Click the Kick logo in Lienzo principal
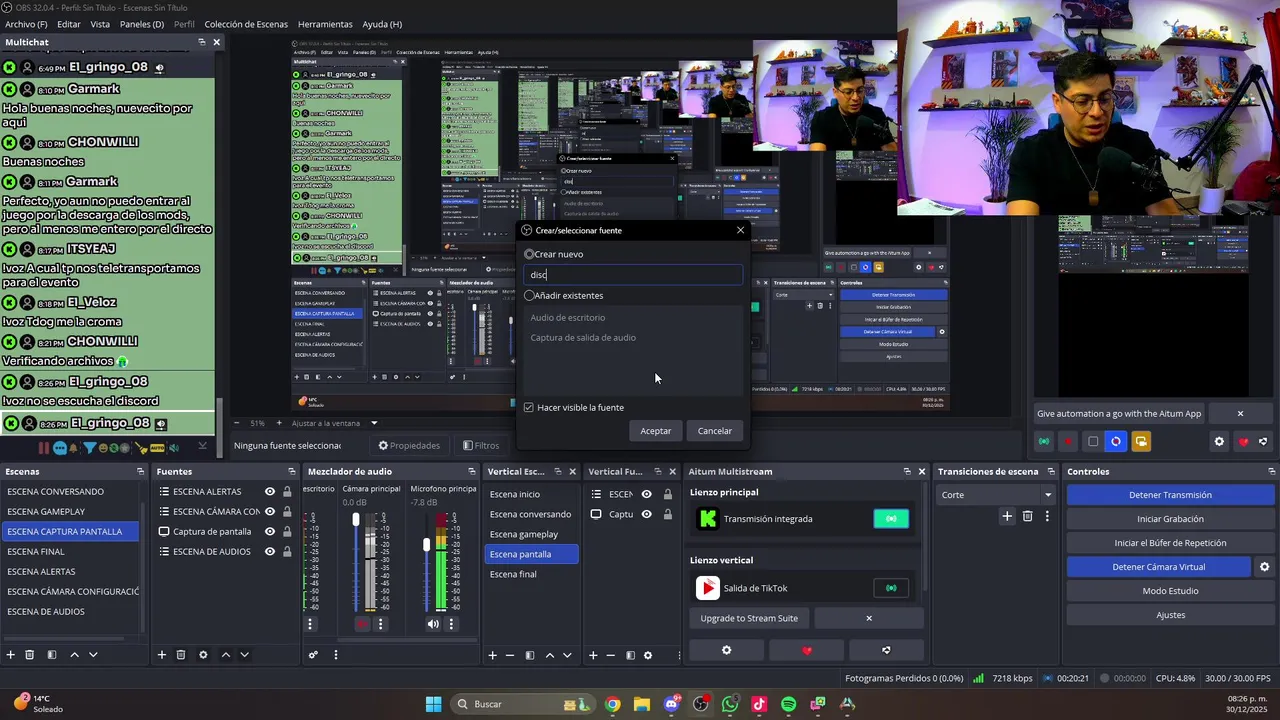This screenshot has height=720, width=1280. 708,519
